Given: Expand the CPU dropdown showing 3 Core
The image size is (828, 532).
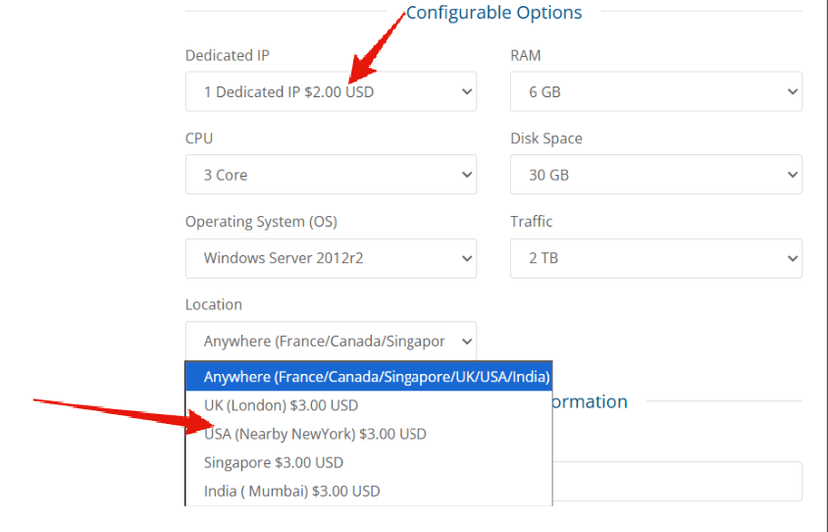Looking at the screenshot, I should (330, 175).
